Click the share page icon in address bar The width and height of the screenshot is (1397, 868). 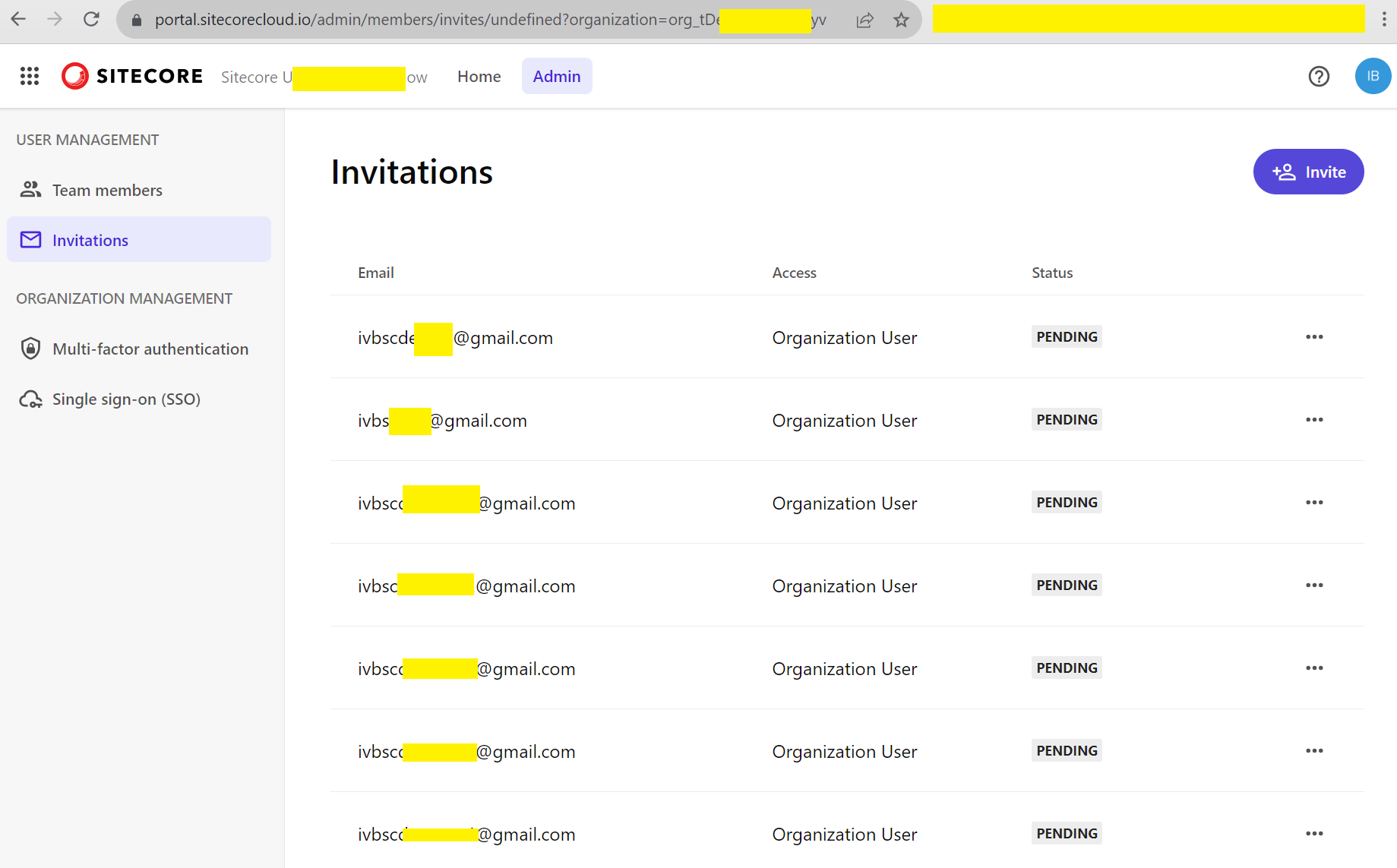pyautogui.click(x=864, y=20)
